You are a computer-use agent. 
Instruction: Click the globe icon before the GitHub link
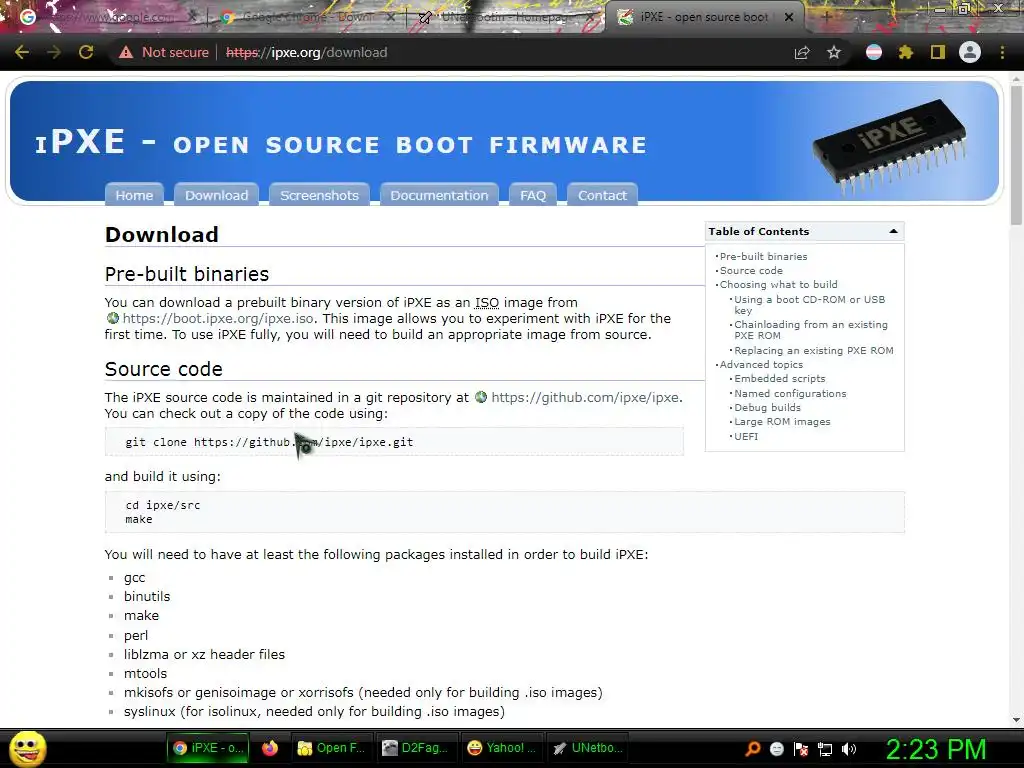481,397
